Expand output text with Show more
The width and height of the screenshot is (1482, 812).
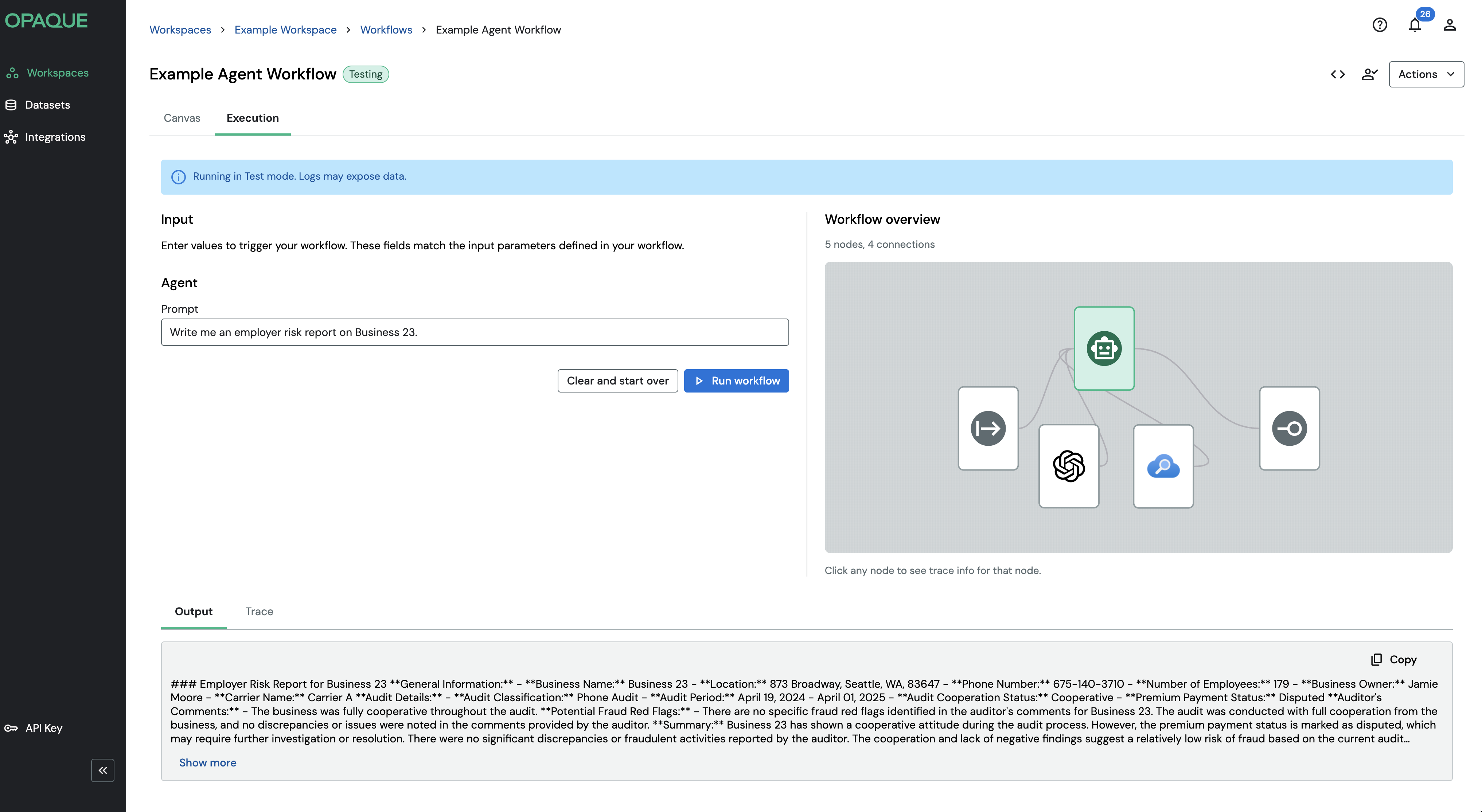(207, 762)
